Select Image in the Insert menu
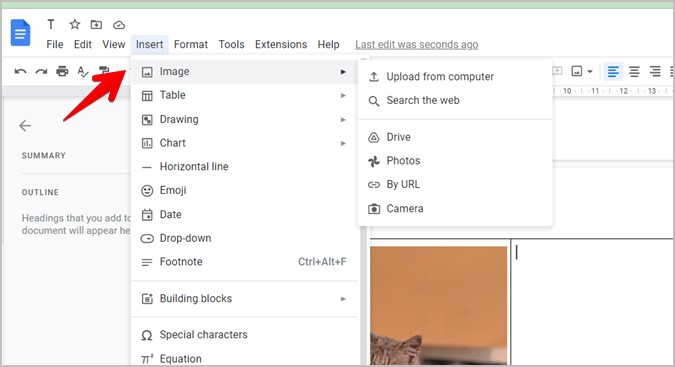This screenshot has height=367, width=675. [244, 71]
